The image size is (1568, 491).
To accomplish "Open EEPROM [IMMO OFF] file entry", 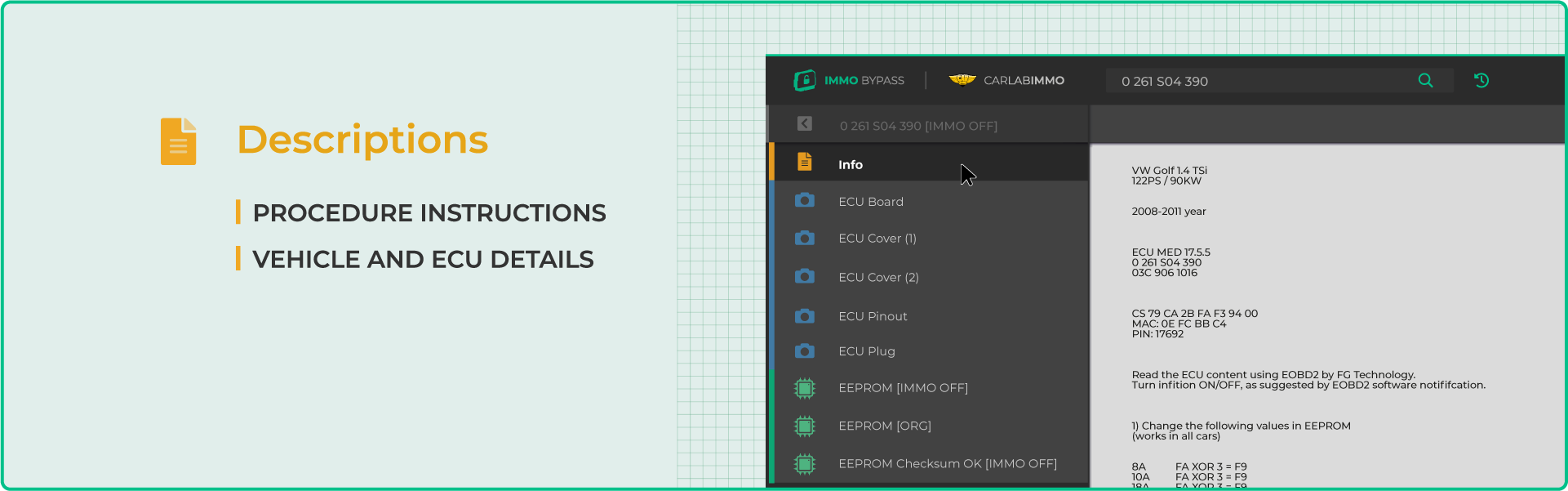I will coord(903,388).
